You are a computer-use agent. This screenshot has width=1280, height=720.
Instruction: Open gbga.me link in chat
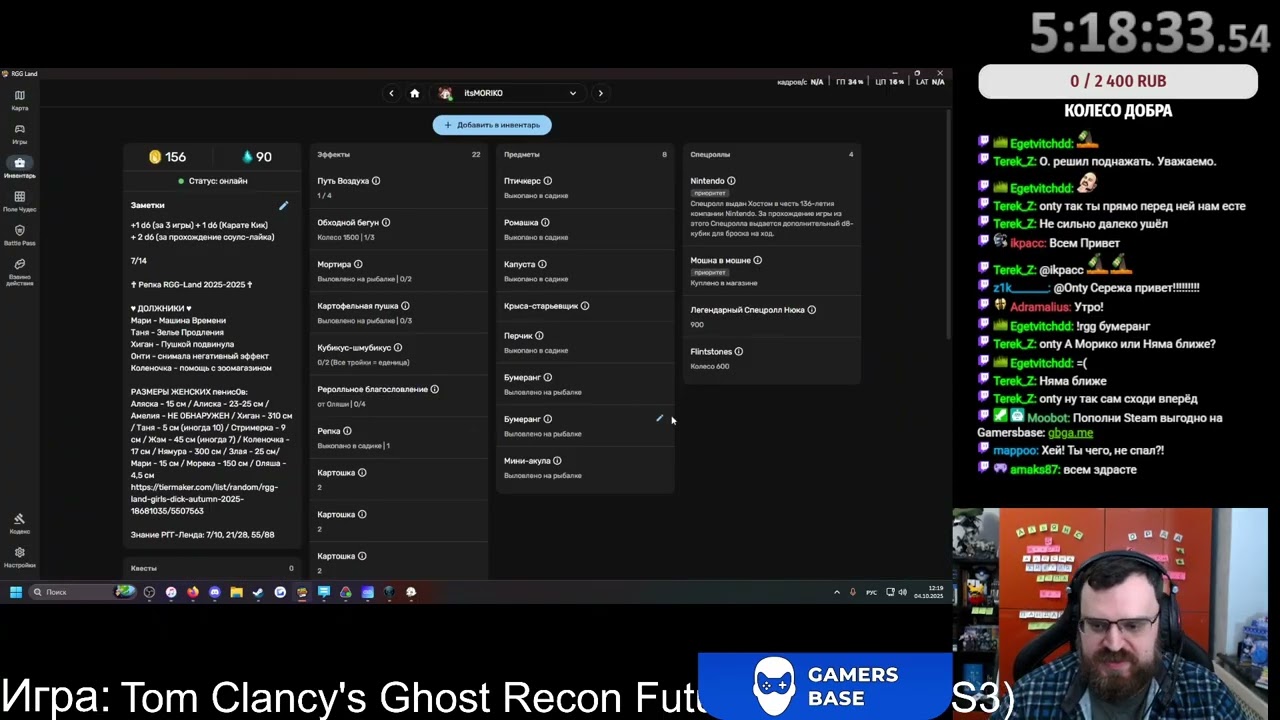click(1070, 433)
